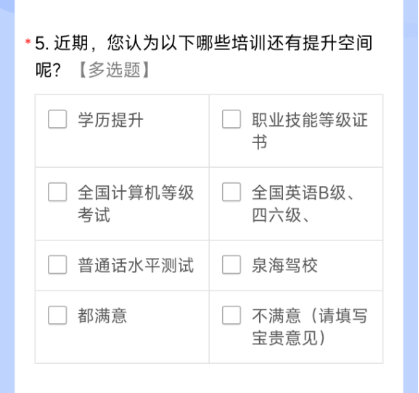Choose the 泉海驾校 option text
Viewport: 419px width, 393px height.
click(285, 265)
